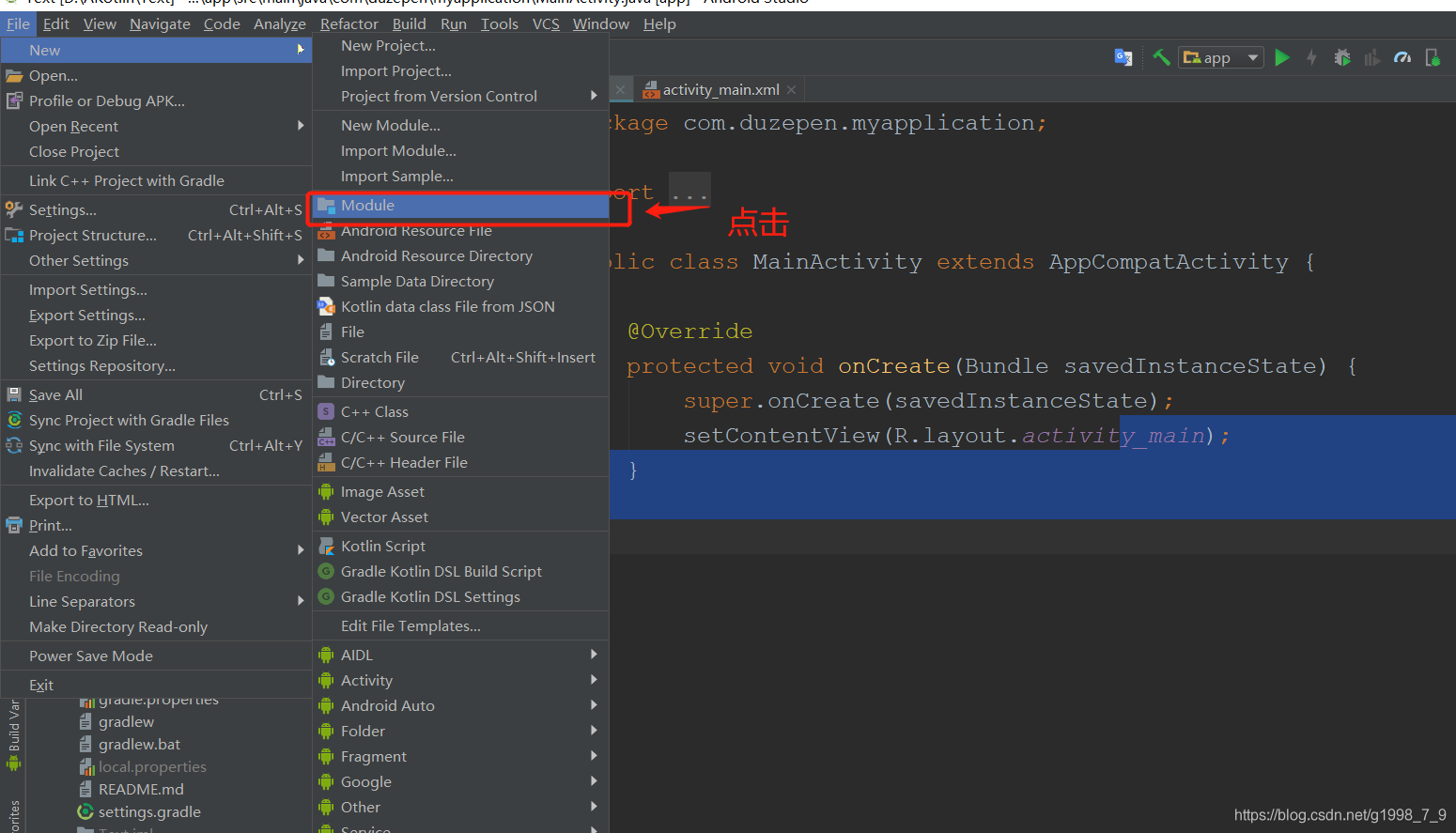The image size is (1456, 833).
Task: Close the activity_main.xml editor tab
Action: [x=792, y=90]
